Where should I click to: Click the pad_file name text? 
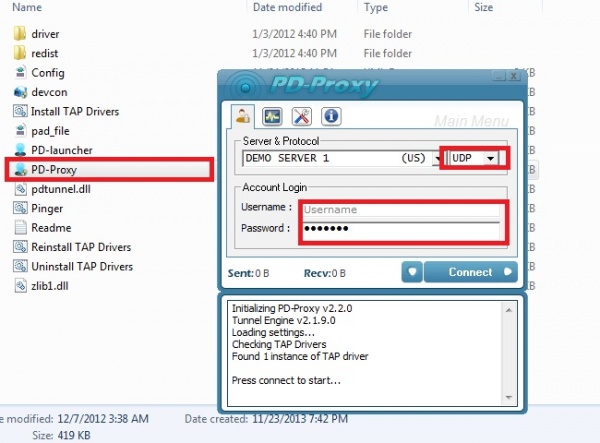50,131
